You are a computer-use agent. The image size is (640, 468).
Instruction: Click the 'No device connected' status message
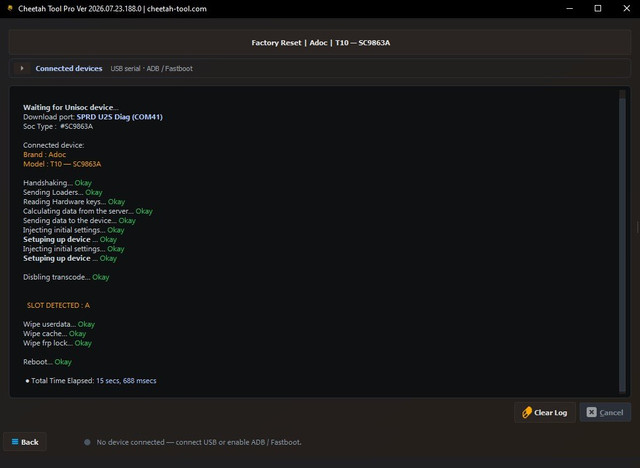(x=199, y=442)
